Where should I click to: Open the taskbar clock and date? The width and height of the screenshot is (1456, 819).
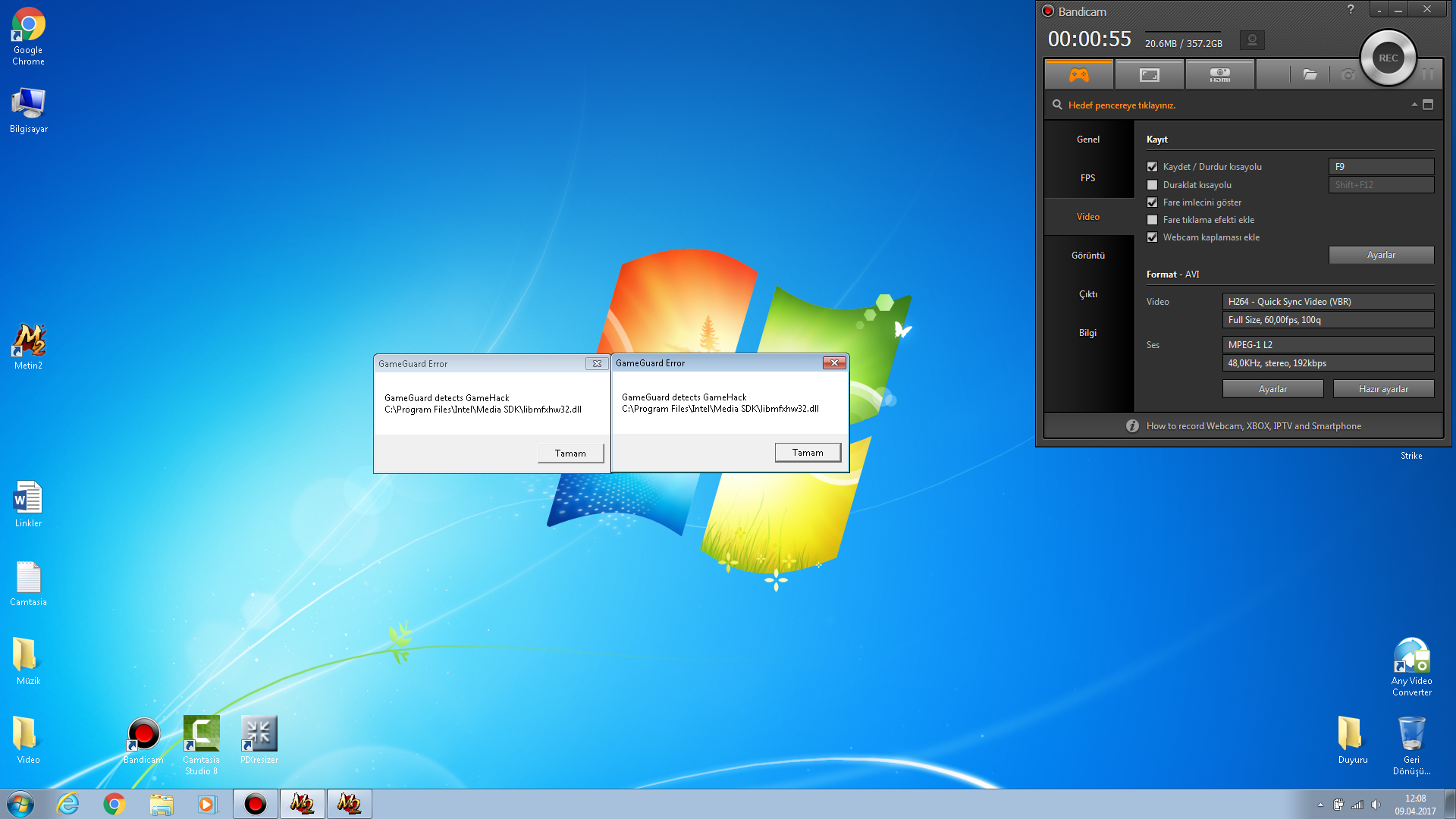pyautogui.click(x=1415, y=805)
